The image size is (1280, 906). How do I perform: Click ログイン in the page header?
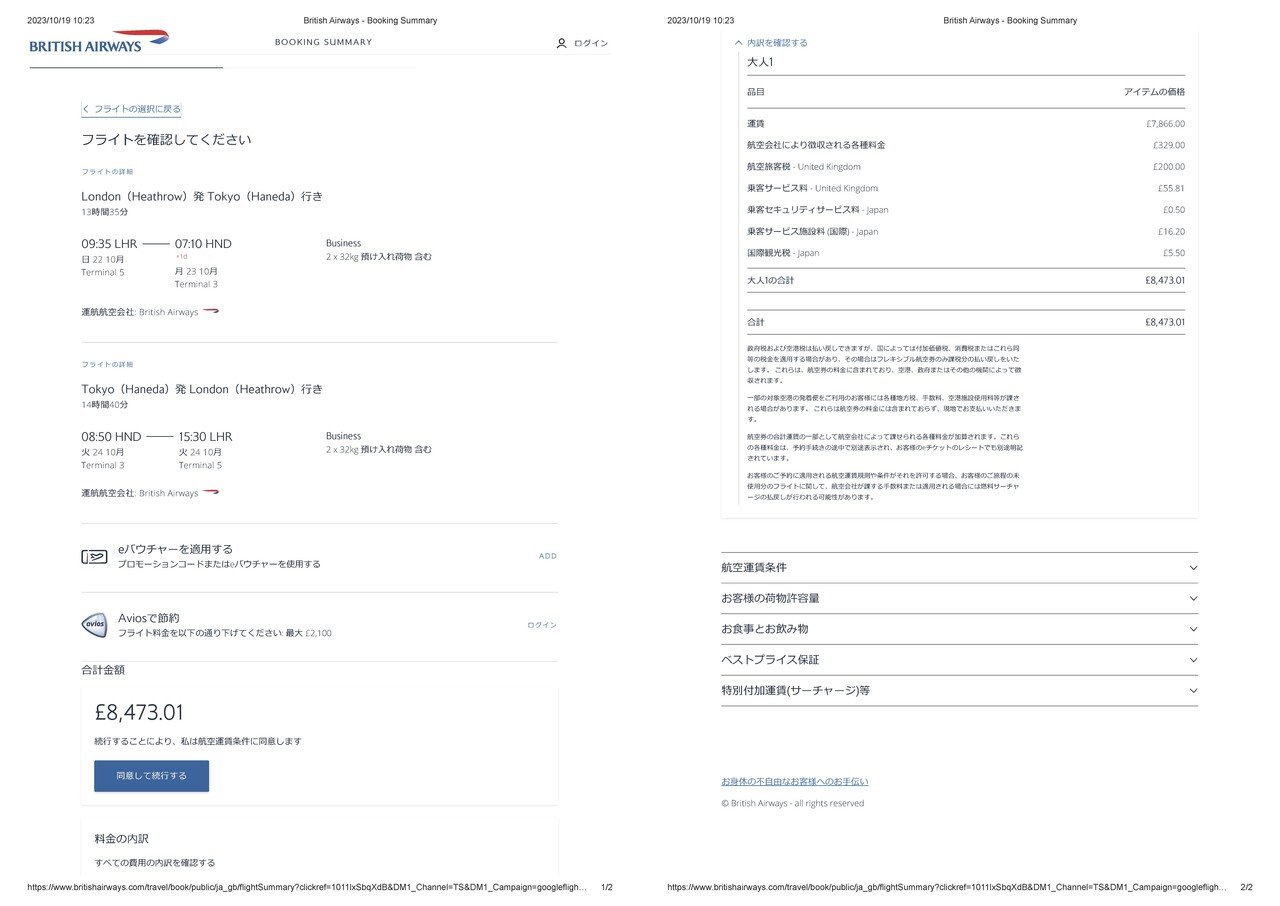(x=591, y=43)
